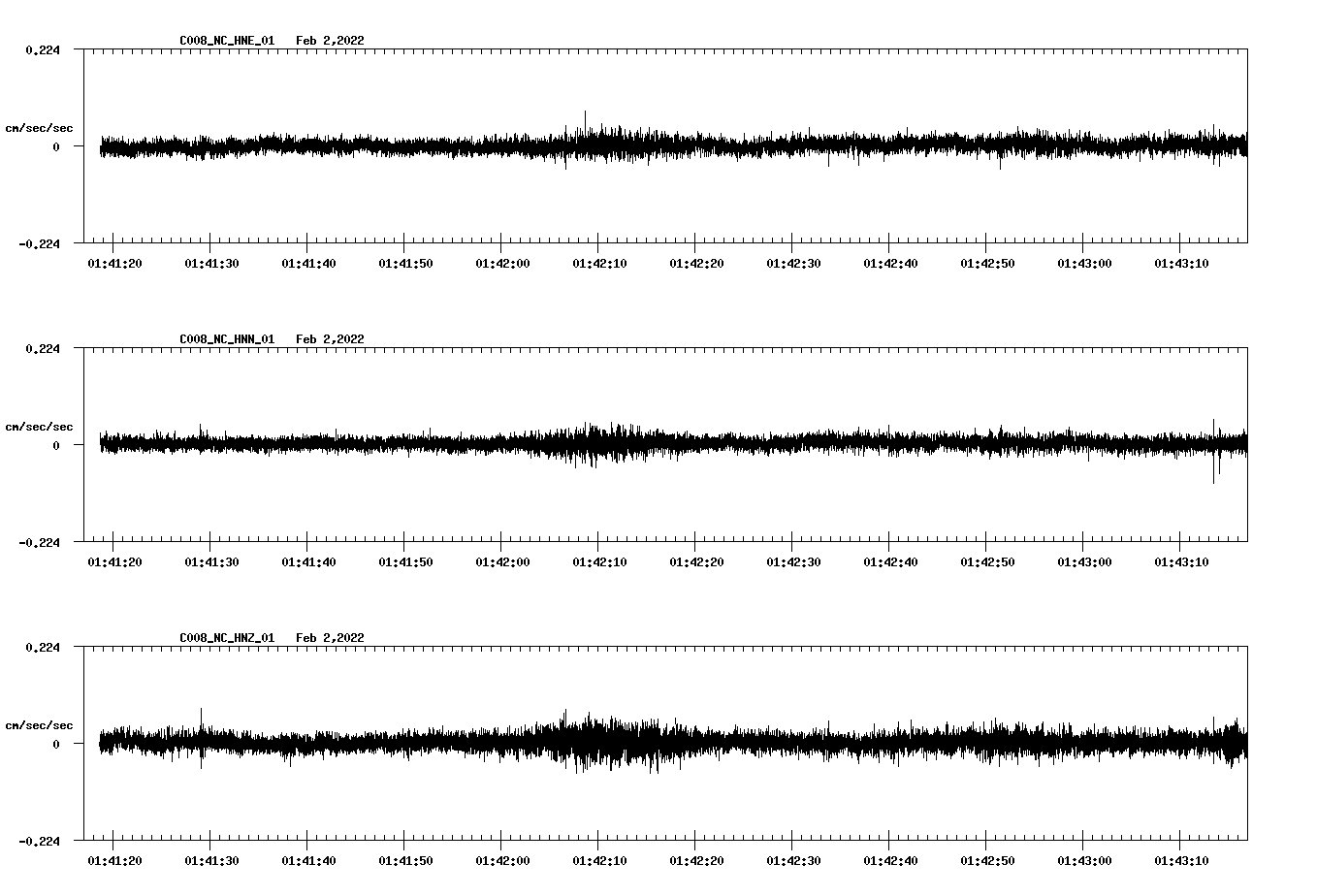
Task: Click 01:41:50 time label on HNN axis
Action: (x=405, y=562)
